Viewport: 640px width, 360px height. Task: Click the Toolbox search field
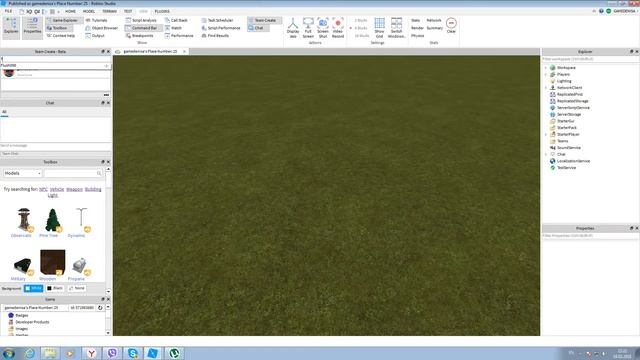pyautogui.click(x=70, y=173)
